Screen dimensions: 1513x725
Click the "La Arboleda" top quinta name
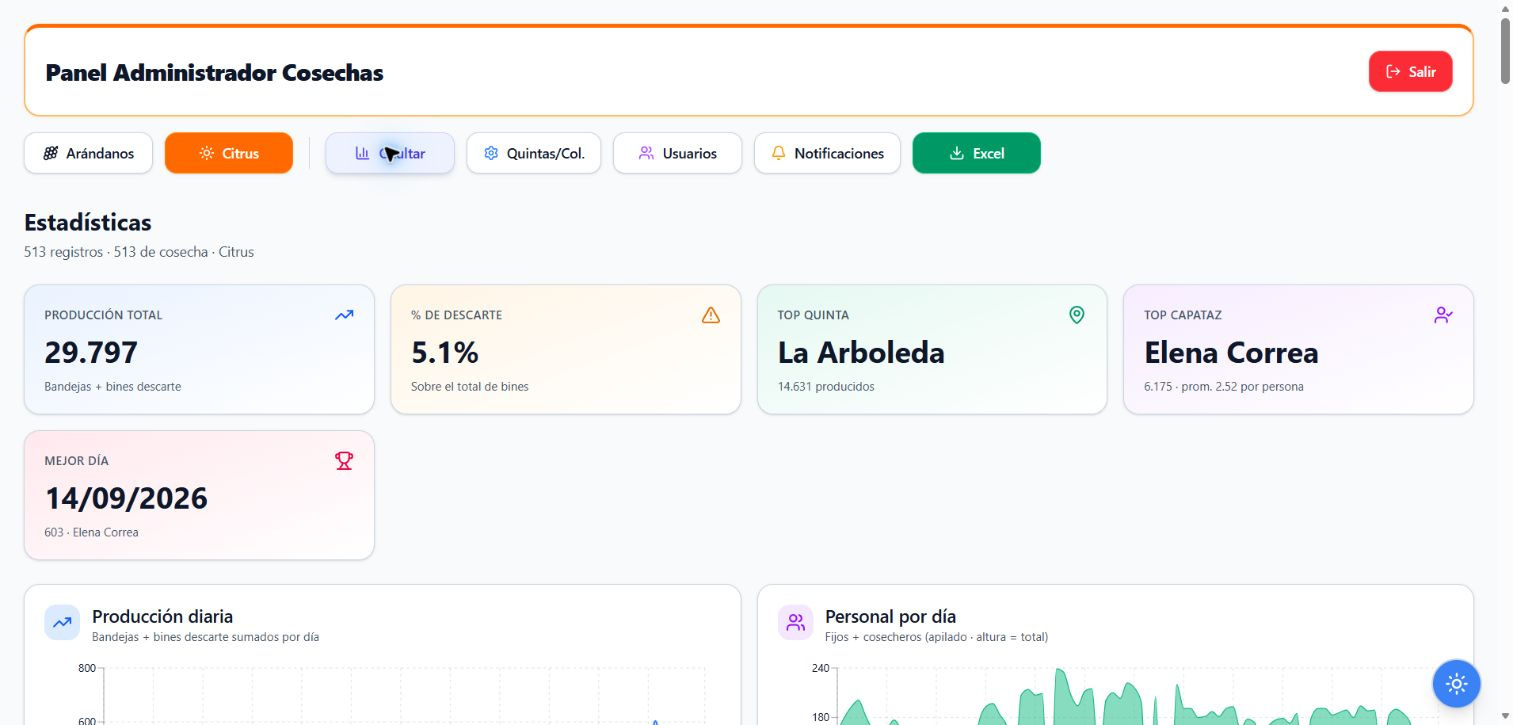(x=861, y=353)
